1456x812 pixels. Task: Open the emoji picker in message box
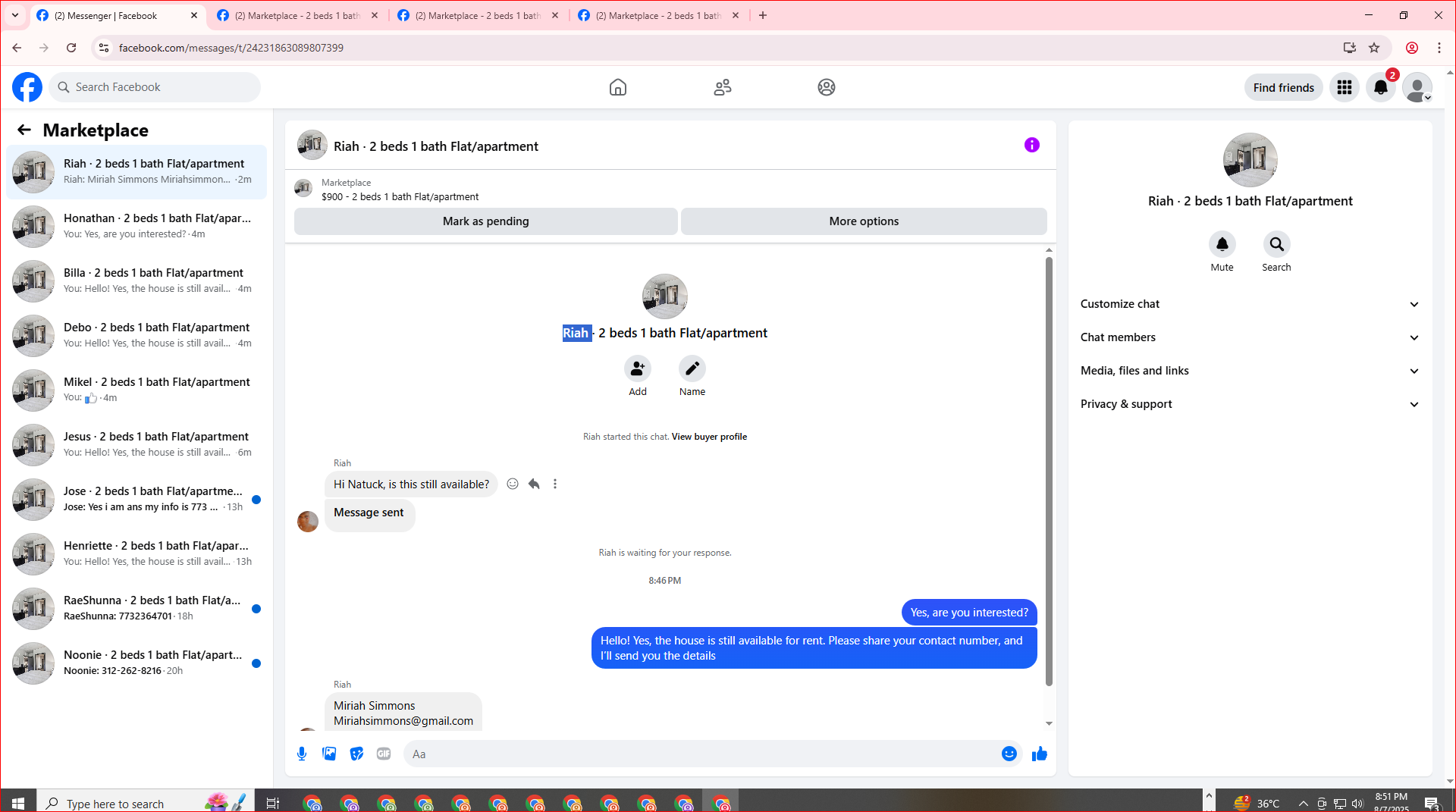(x=1009, y=754)
